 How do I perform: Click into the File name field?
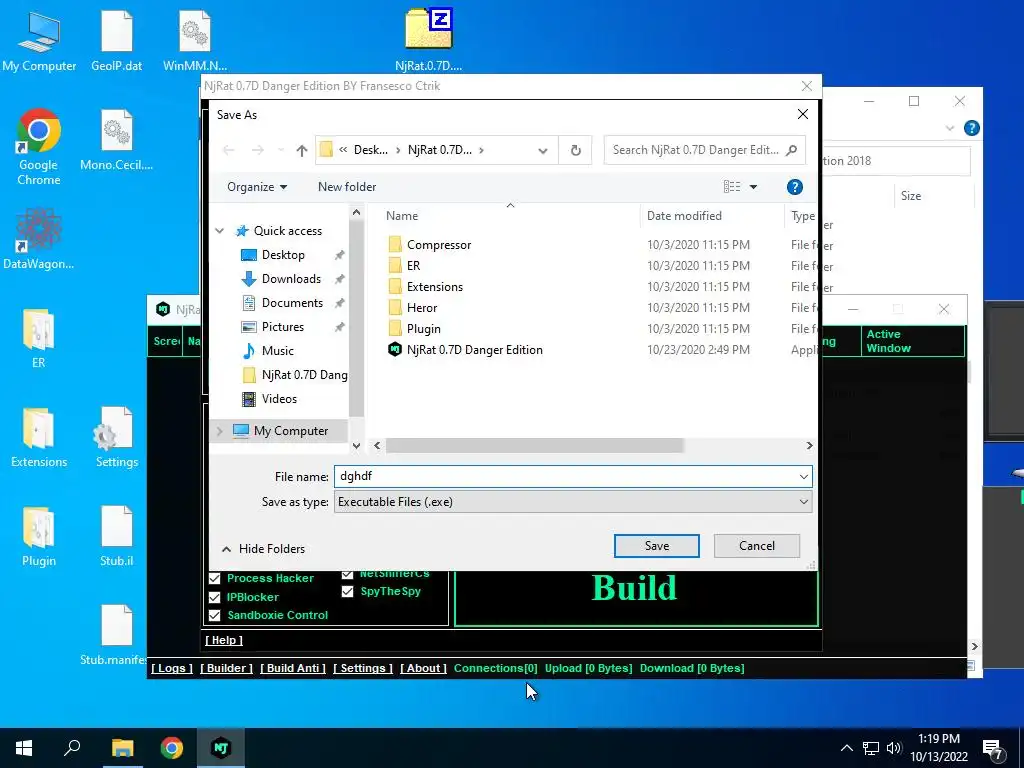click(x=565, y=477)
